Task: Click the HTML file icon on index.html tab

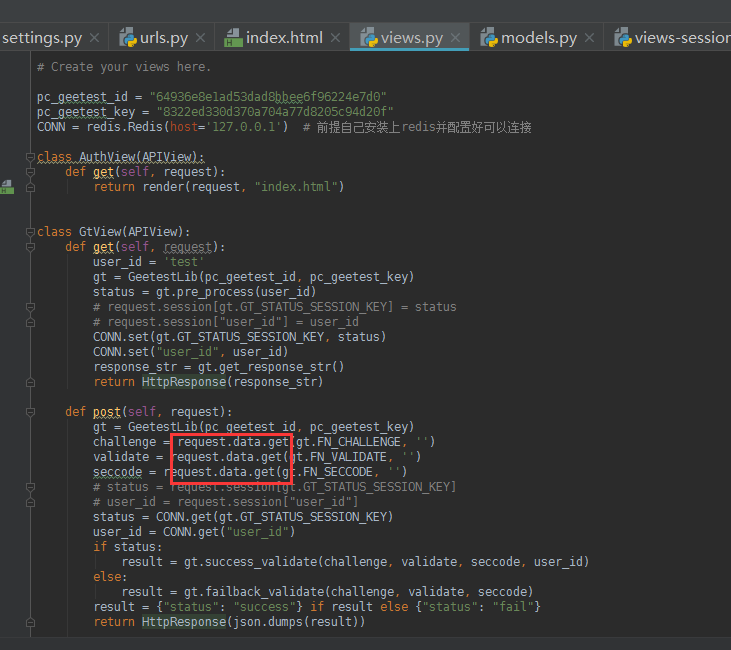Action: pyautogui.click(x=233, y=38)
